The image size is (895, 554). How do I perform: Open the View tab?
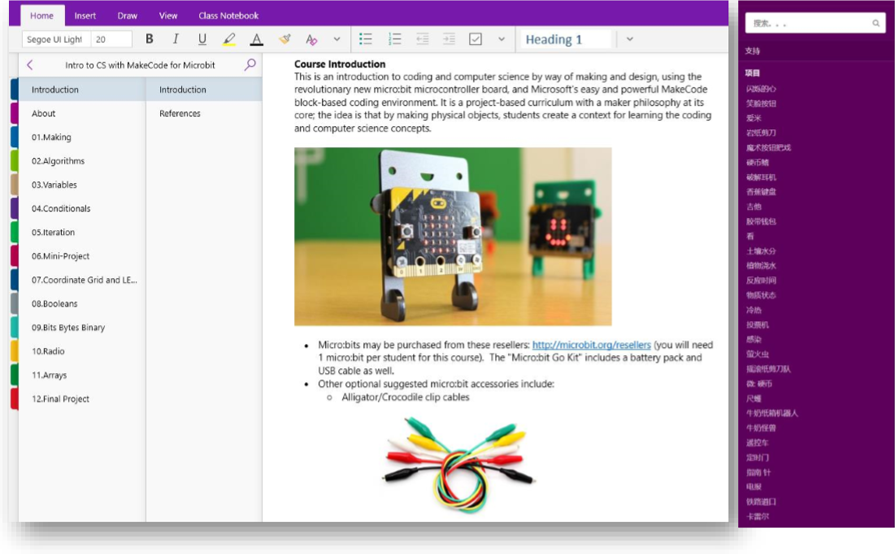pos(168,15)
